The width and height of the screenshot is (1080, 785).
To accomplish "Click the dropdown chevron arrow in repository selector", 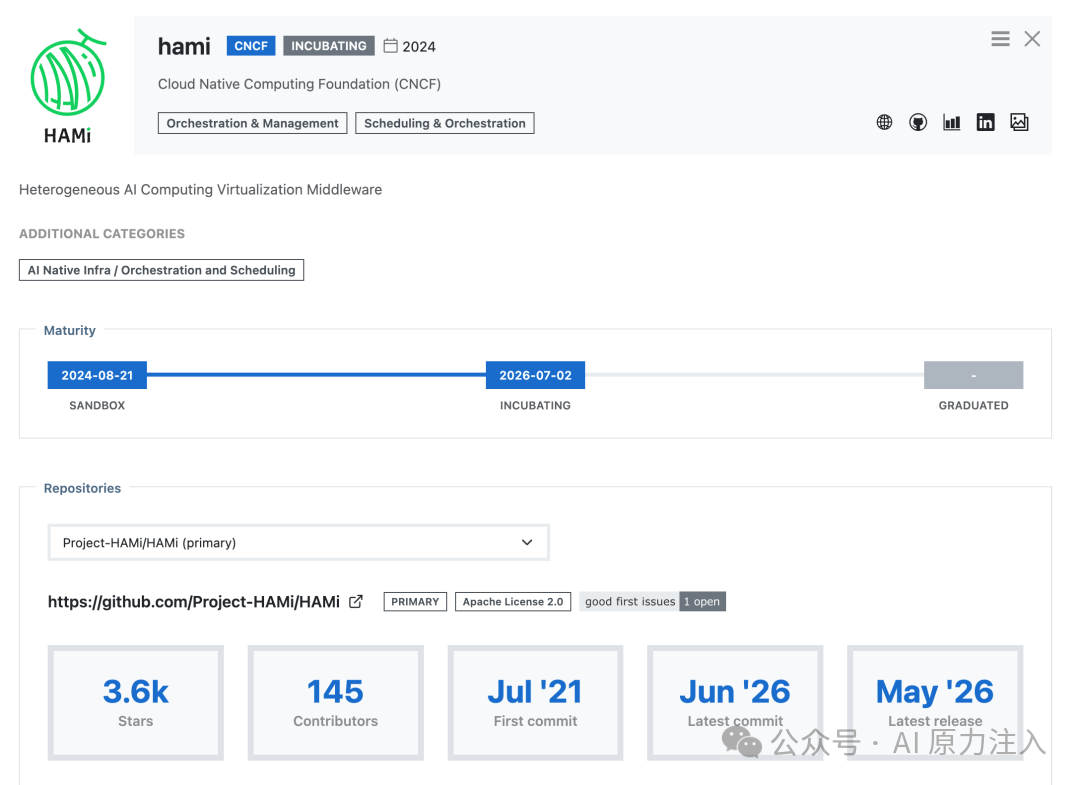I will pyautogui.click(x=527, y=543).
